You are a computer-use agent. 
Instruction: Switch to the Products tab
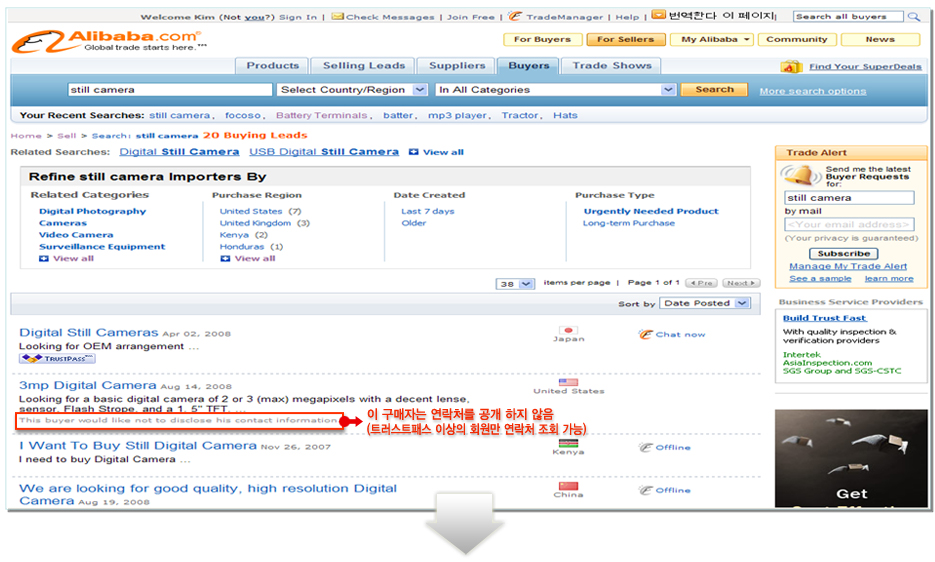tap(273, 66)
